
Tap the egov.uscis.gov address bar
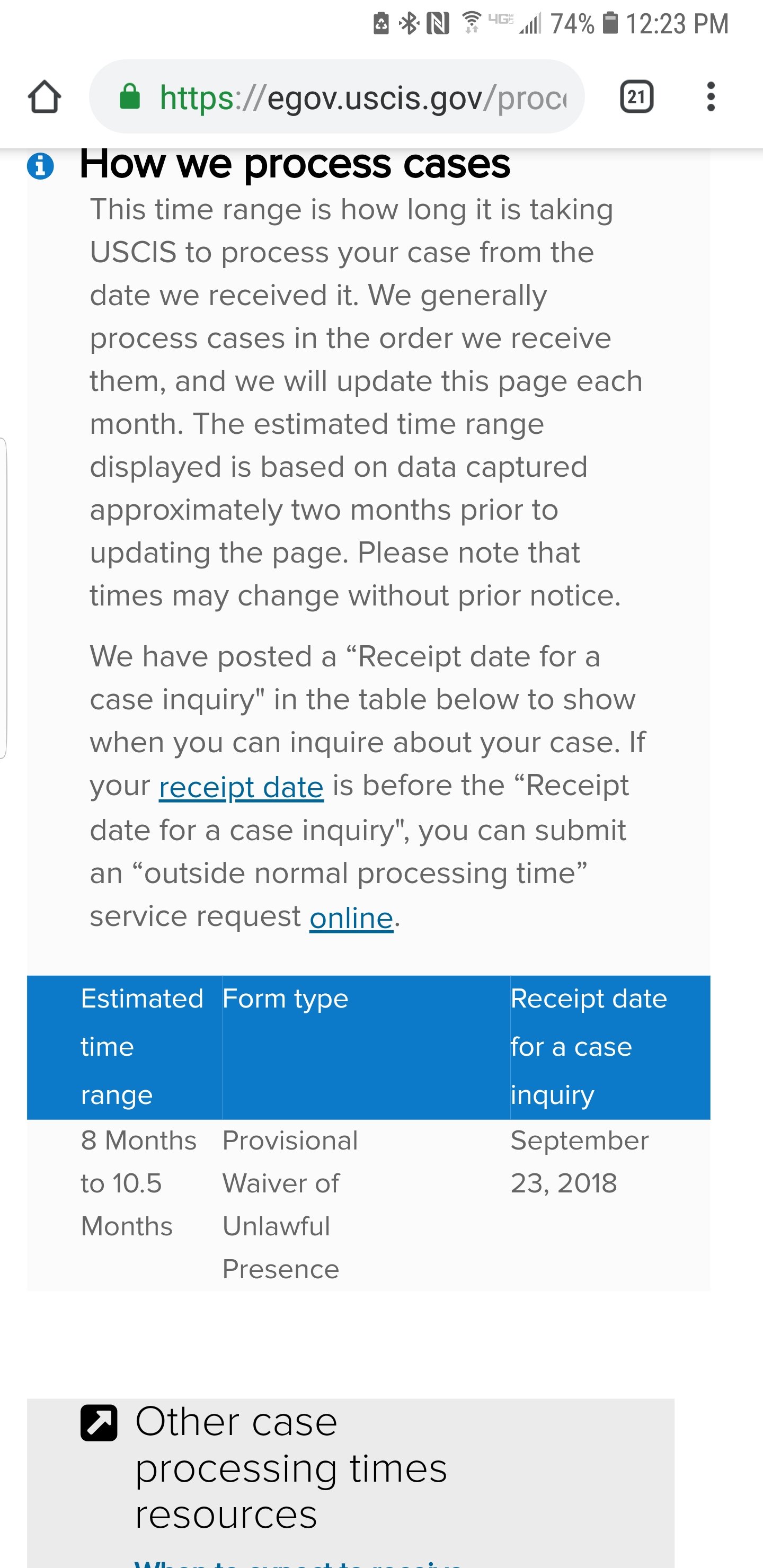point(337,97)
